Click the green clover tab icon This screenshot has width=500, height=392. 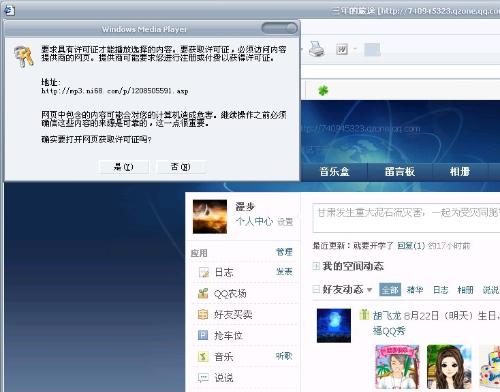(323, 90)
